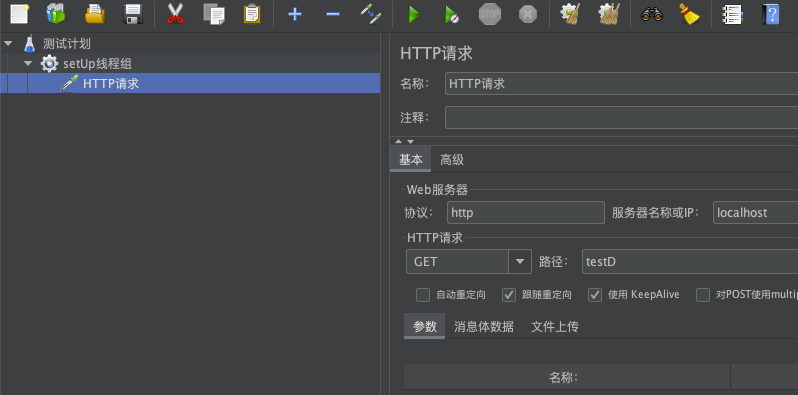Click the server field containing localhost
Image resolution: width=798 pixels, height=395 pixels.
pyautogui.click(x=756, y=212)
